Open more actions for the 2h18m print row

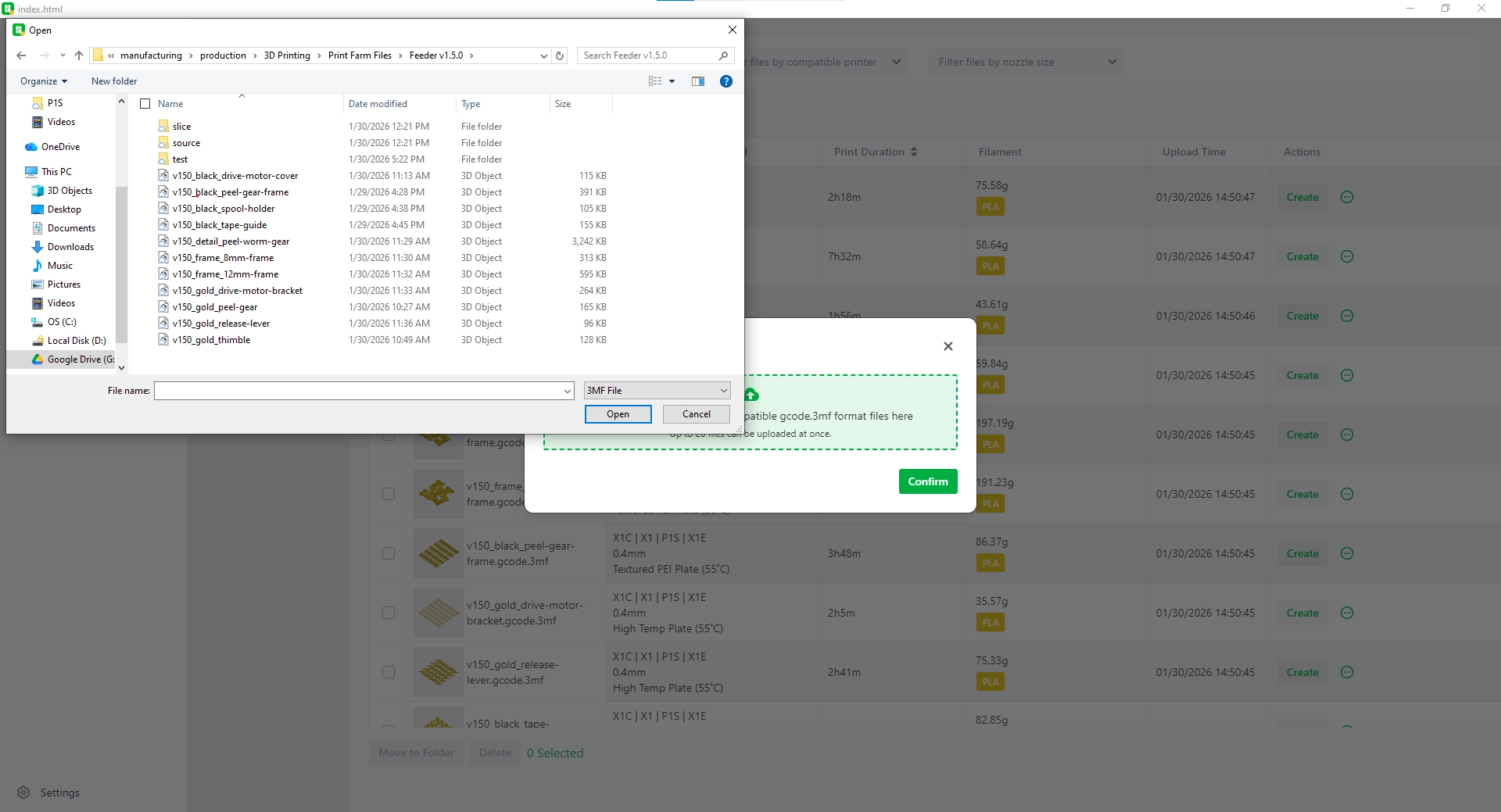1347,197
